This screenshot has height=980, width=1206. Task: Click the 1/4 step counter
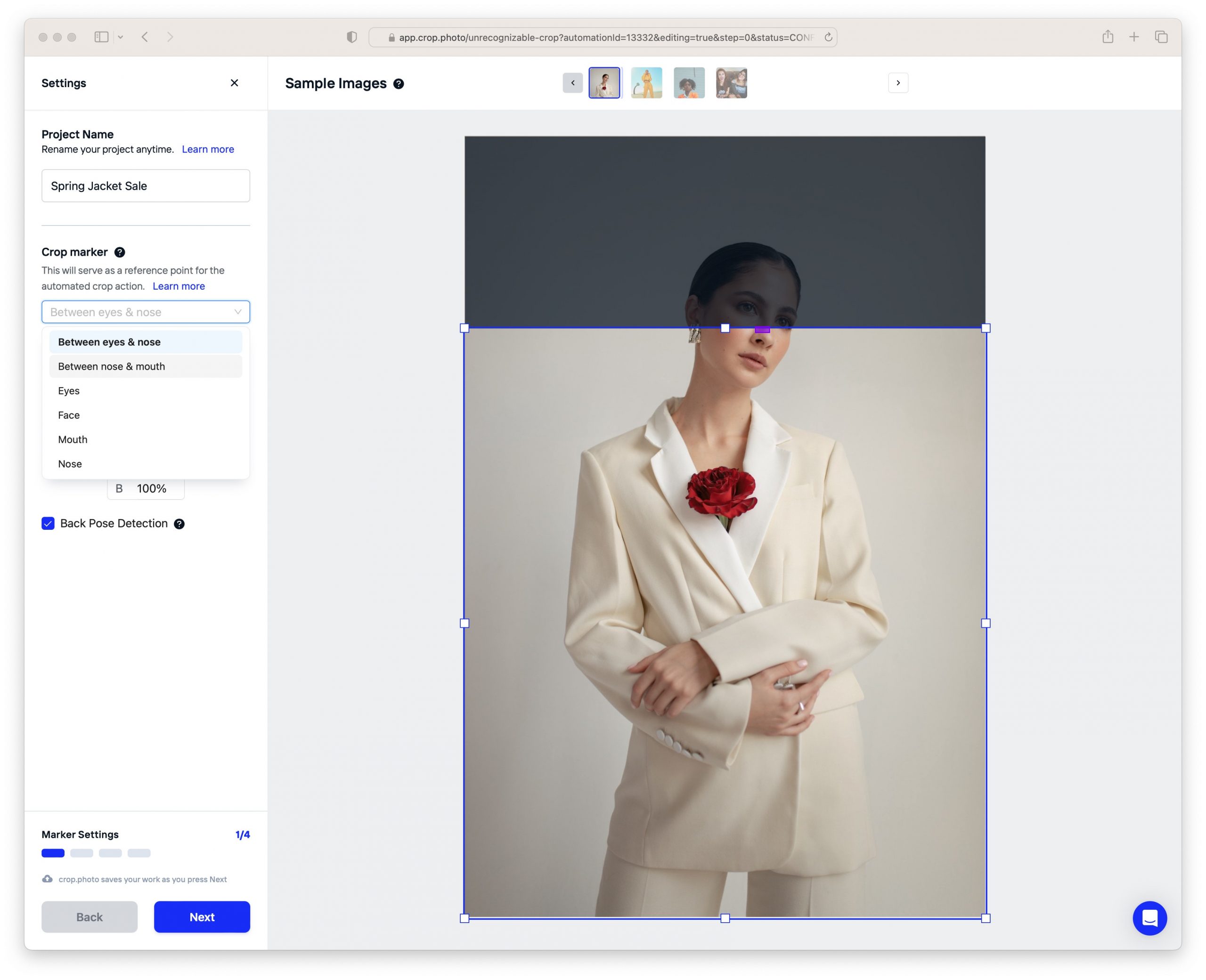(x=243, y=834)
